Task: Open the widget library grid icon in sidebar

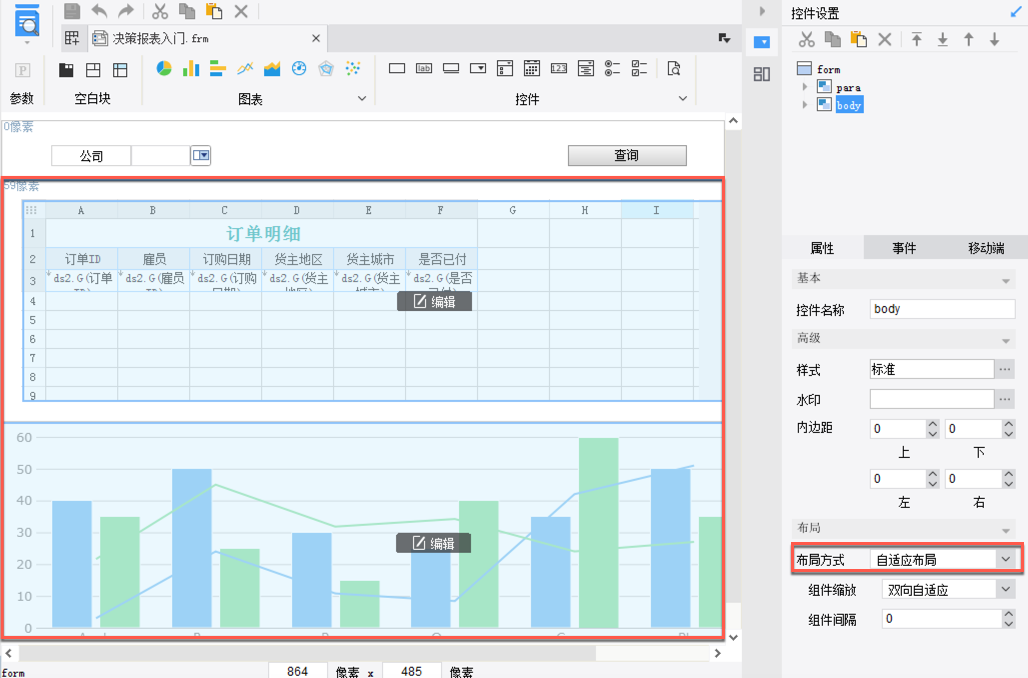Action: [762, 74]
